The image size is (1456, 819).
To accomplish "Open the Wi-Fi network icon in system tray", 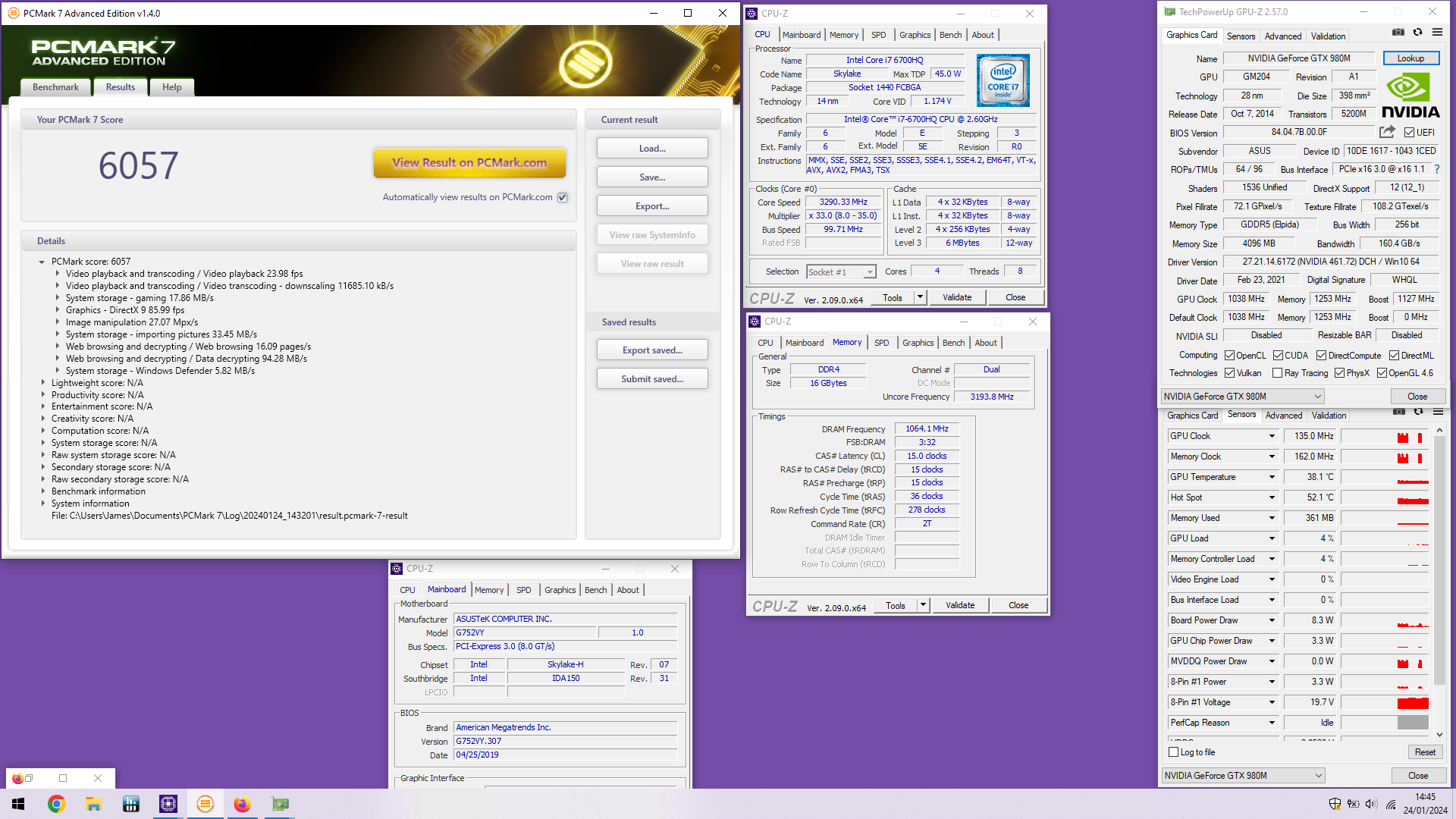I will pyautogui.click(x=1391, y=804).
